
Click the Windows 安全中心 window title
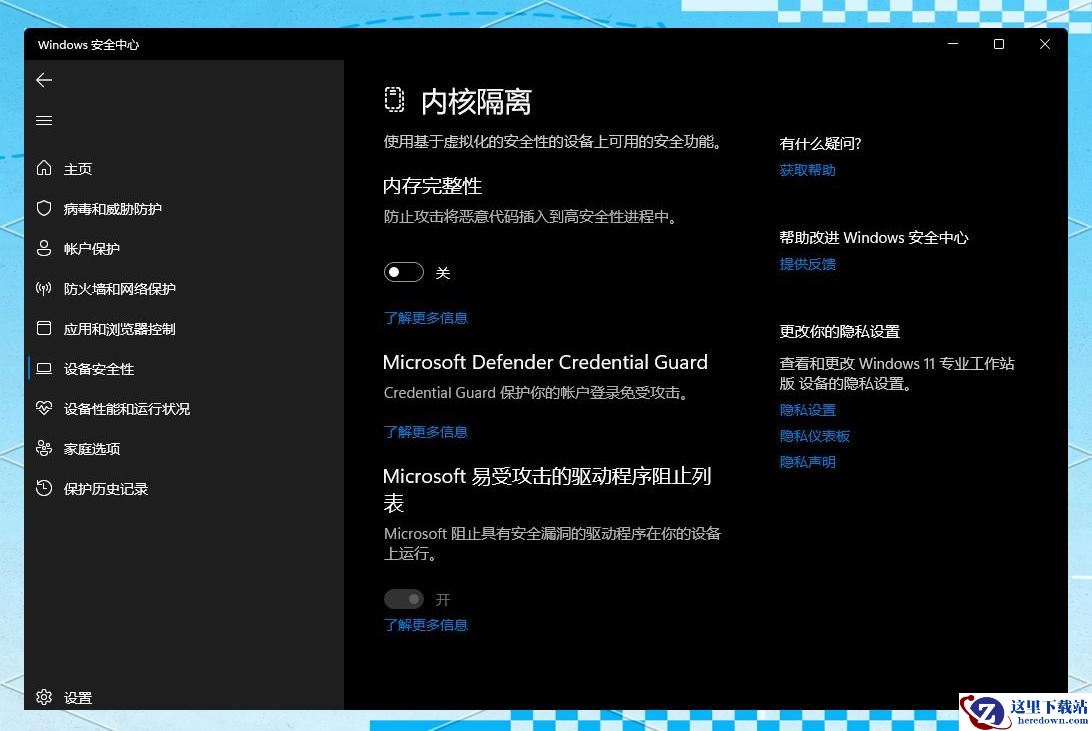(88, 45)
